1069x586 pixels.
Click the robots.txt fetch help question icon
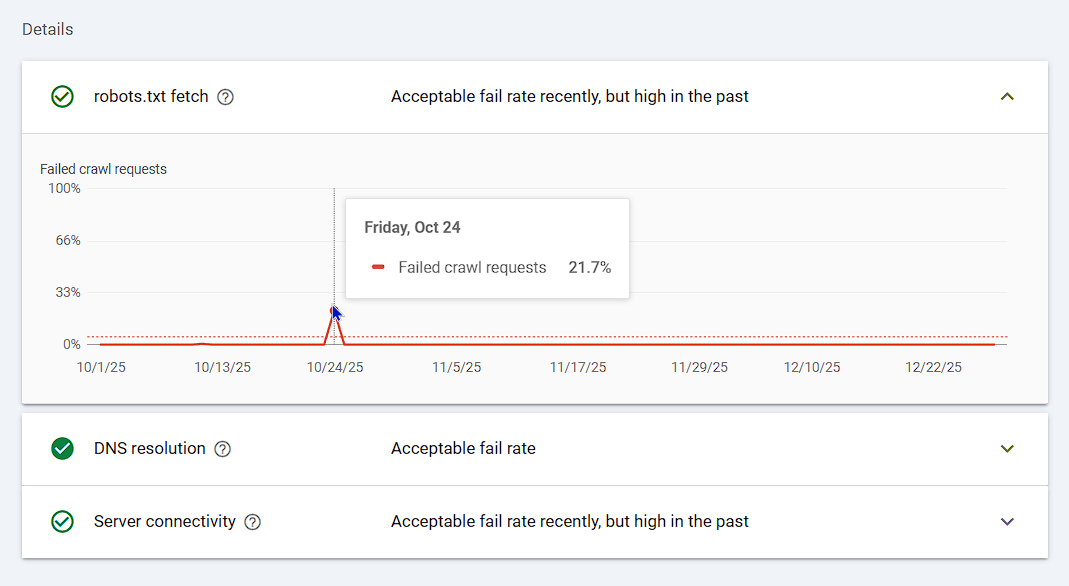click(x=226, y=97)
